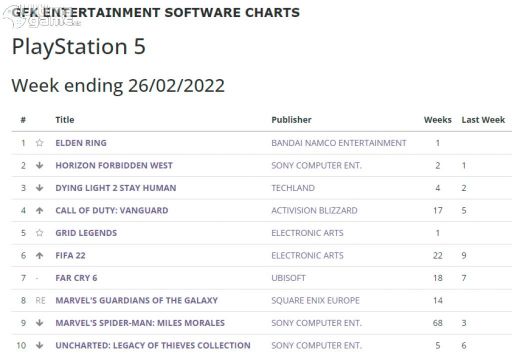Click the up arrow next to Call of Duty: Vanguard
This screenshot has width=512, height=360.
coord(39,210)
